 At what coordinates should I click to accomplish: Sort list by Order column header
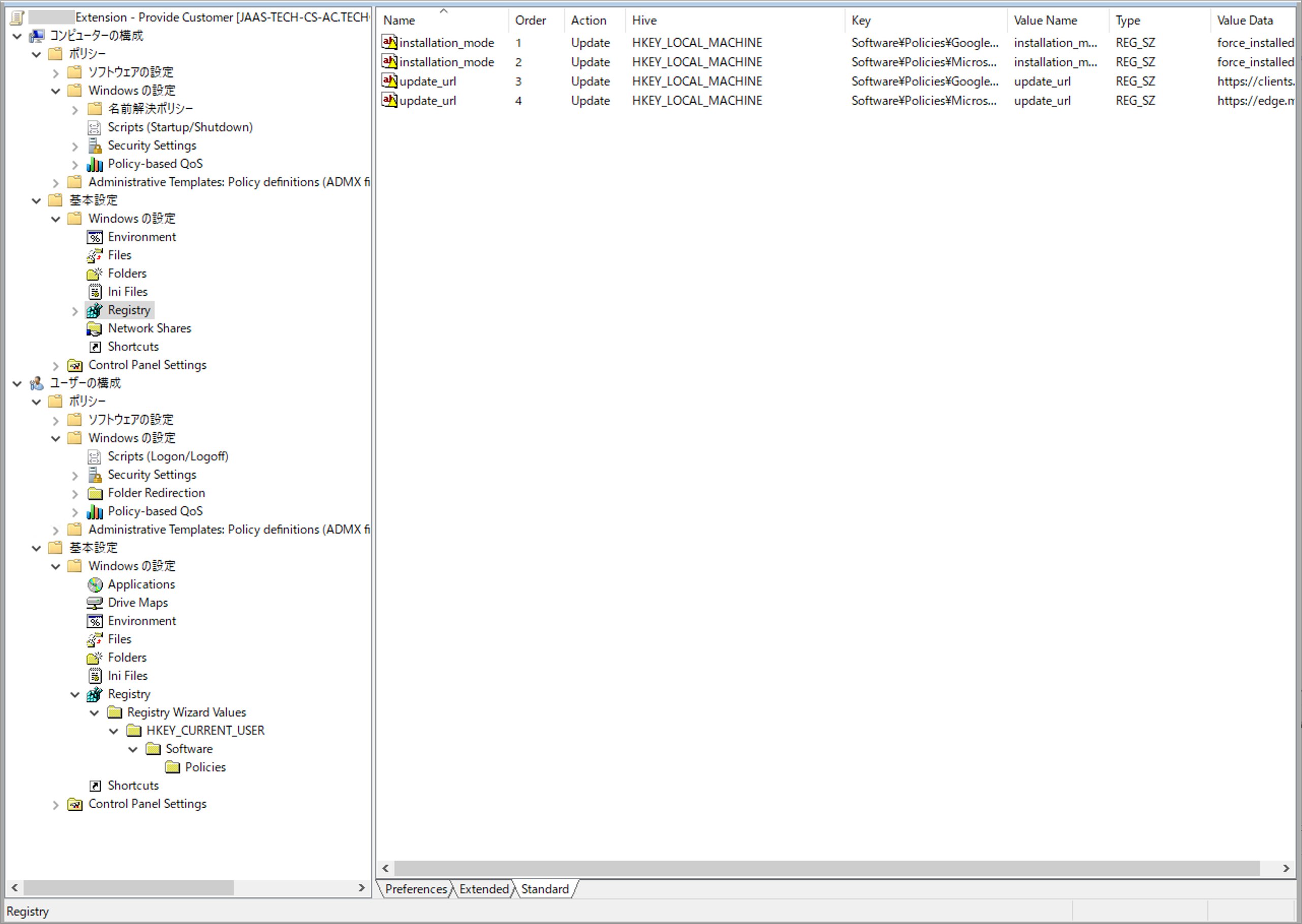[537, 20]
